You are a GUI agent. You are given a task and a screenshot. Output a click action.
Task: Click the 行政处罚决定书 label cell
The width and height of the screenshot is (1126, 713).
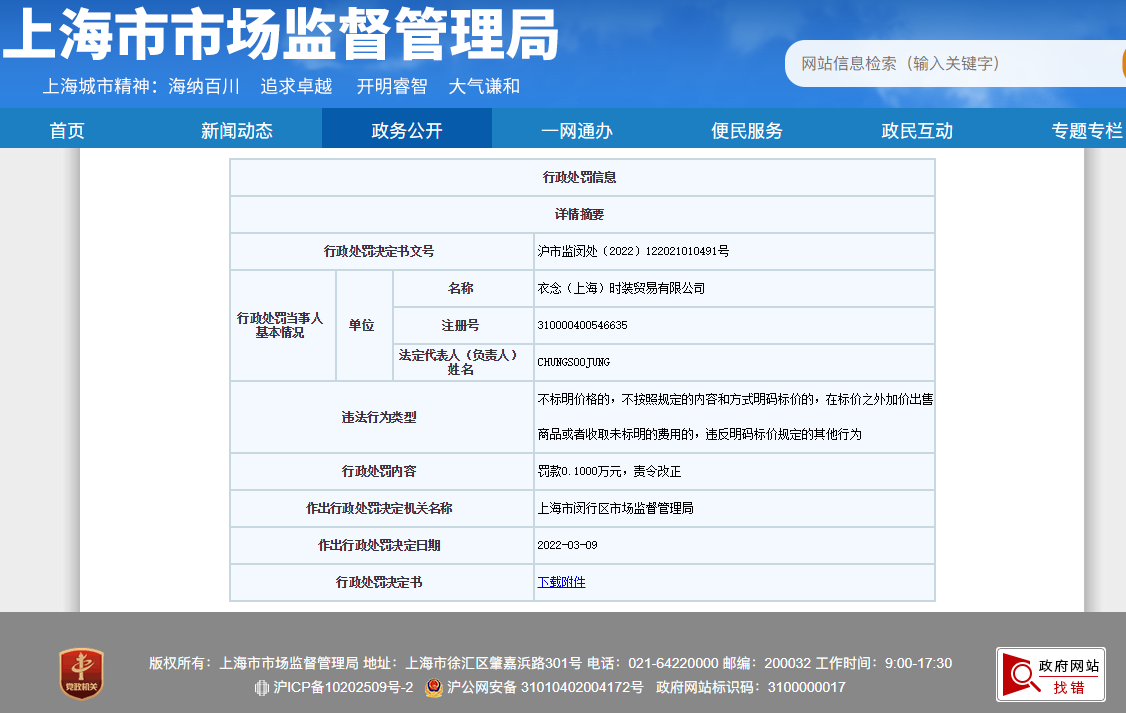[x=382, y=582]
